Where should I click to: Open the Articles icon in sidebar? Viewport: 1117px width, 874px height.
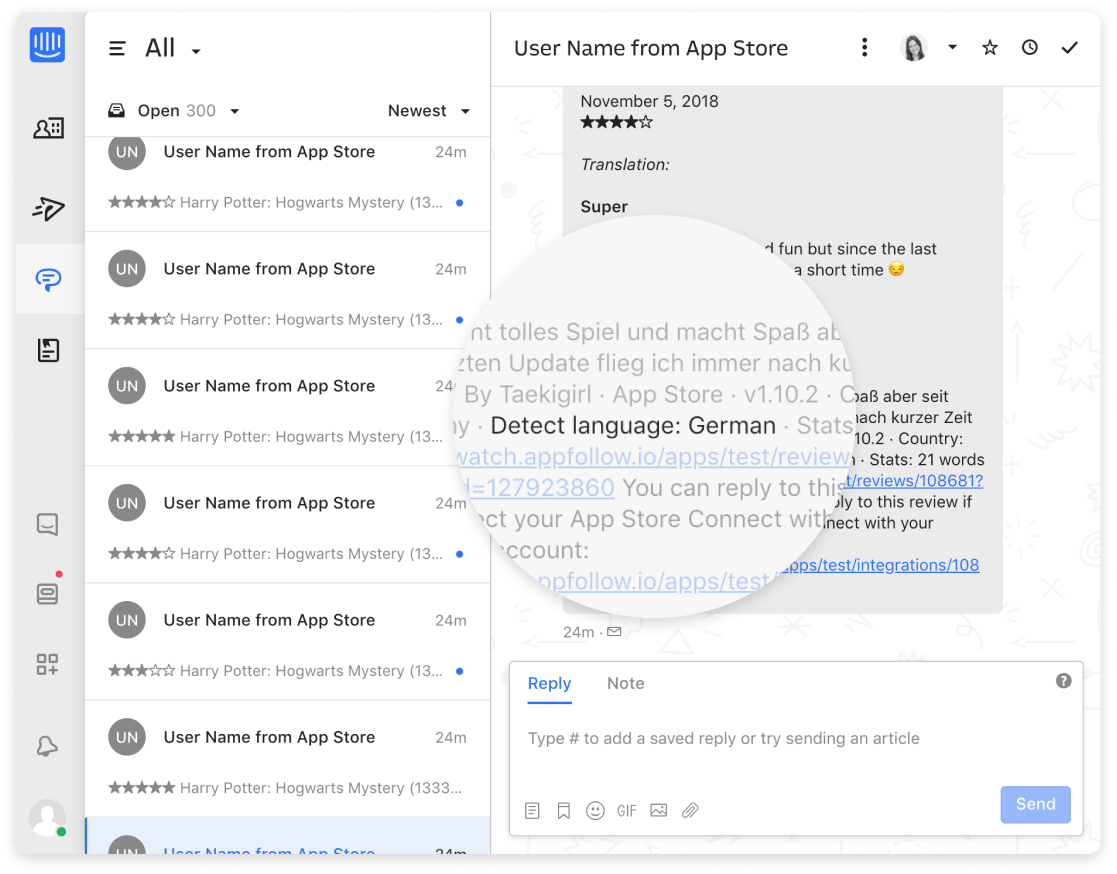(48, 350)
